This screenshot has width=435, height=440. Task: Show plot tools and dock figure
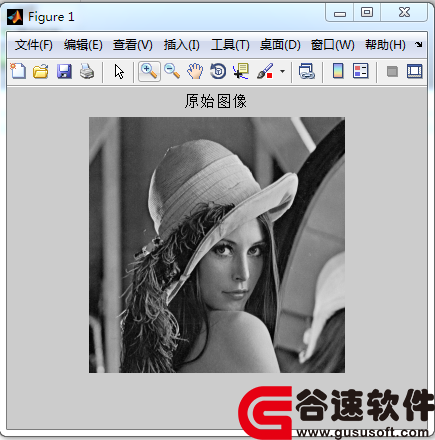click(x=415, y=71)
